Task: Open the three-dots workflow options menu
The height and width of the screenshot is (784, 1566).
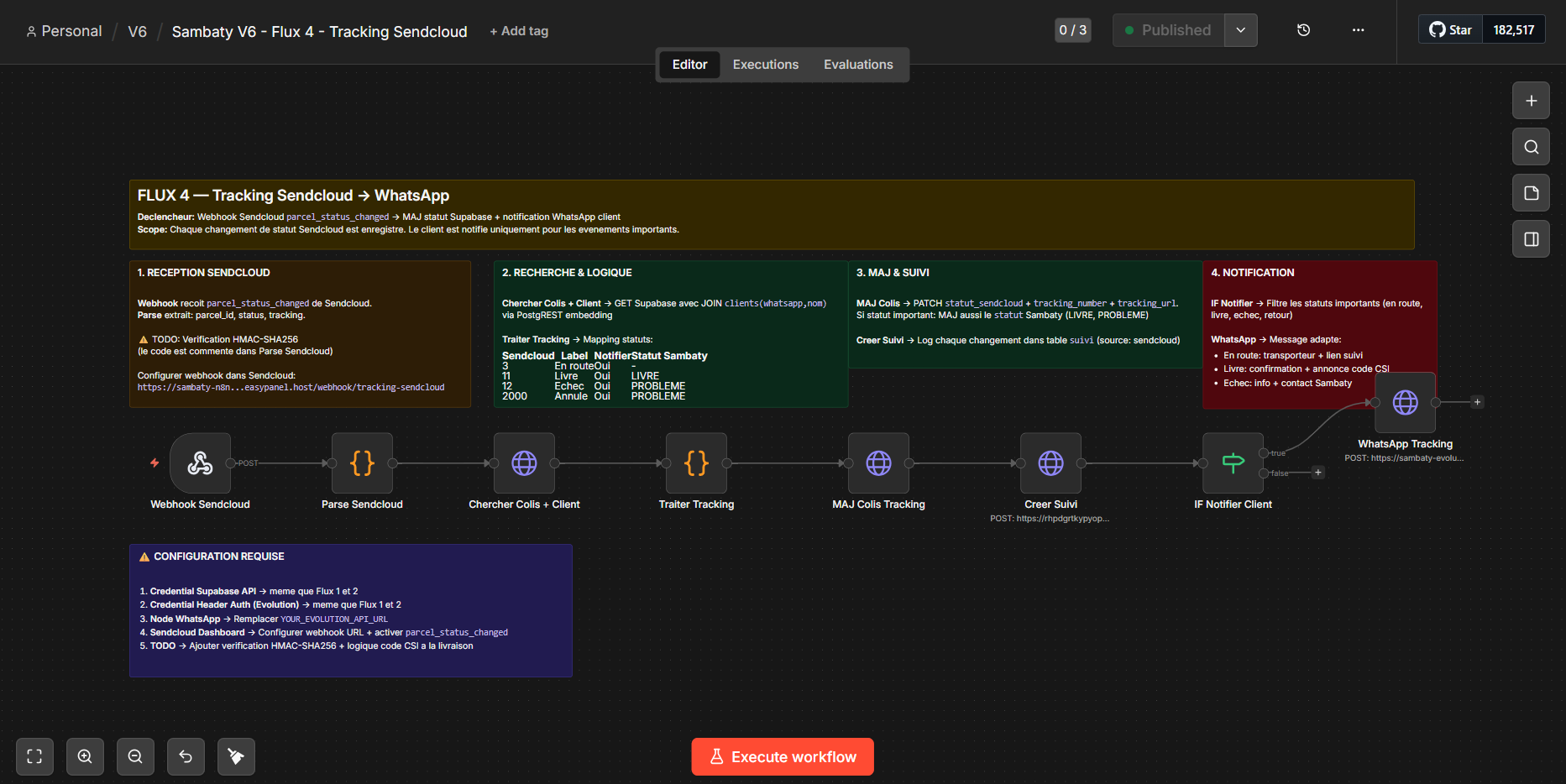Action: pyautogui.click(x=1358, y=30)
